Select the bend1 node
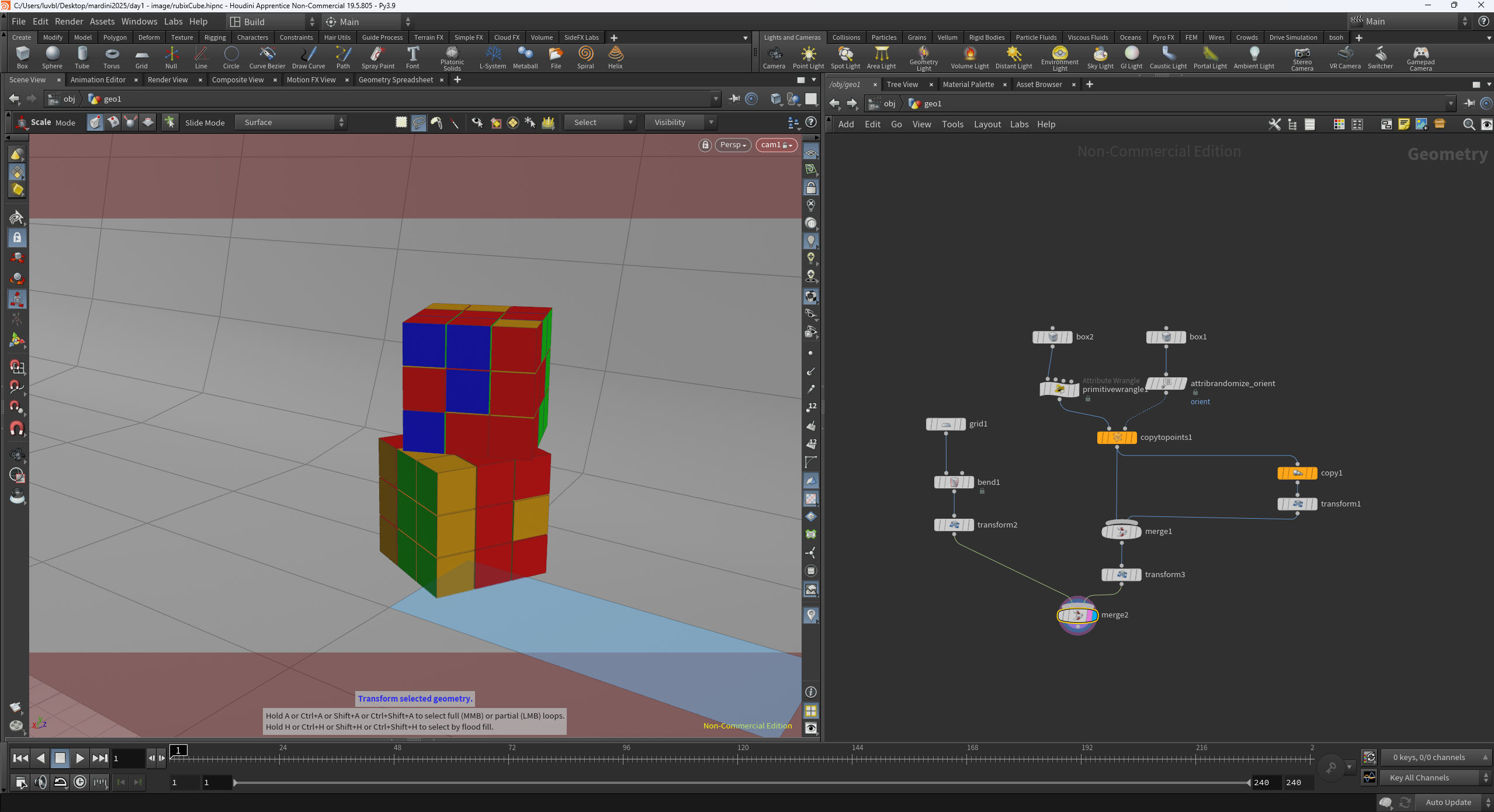 pyautogui.click(x=954, y=483)
